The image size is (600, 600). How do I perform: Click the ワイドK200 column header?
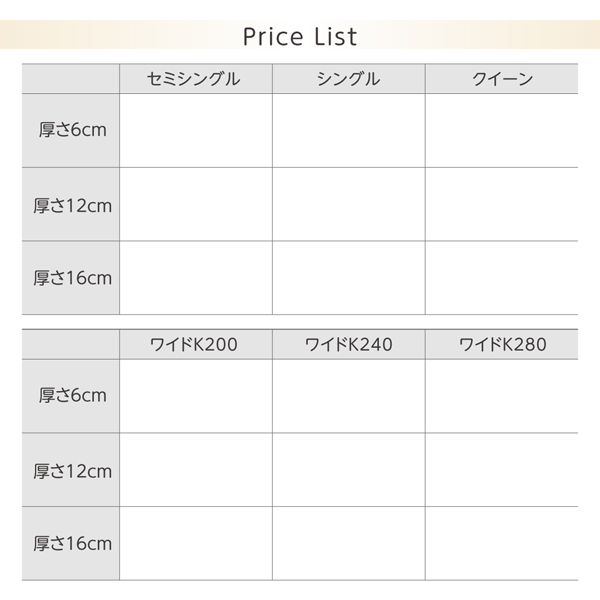pyautogui.click(x=194, y=345)
